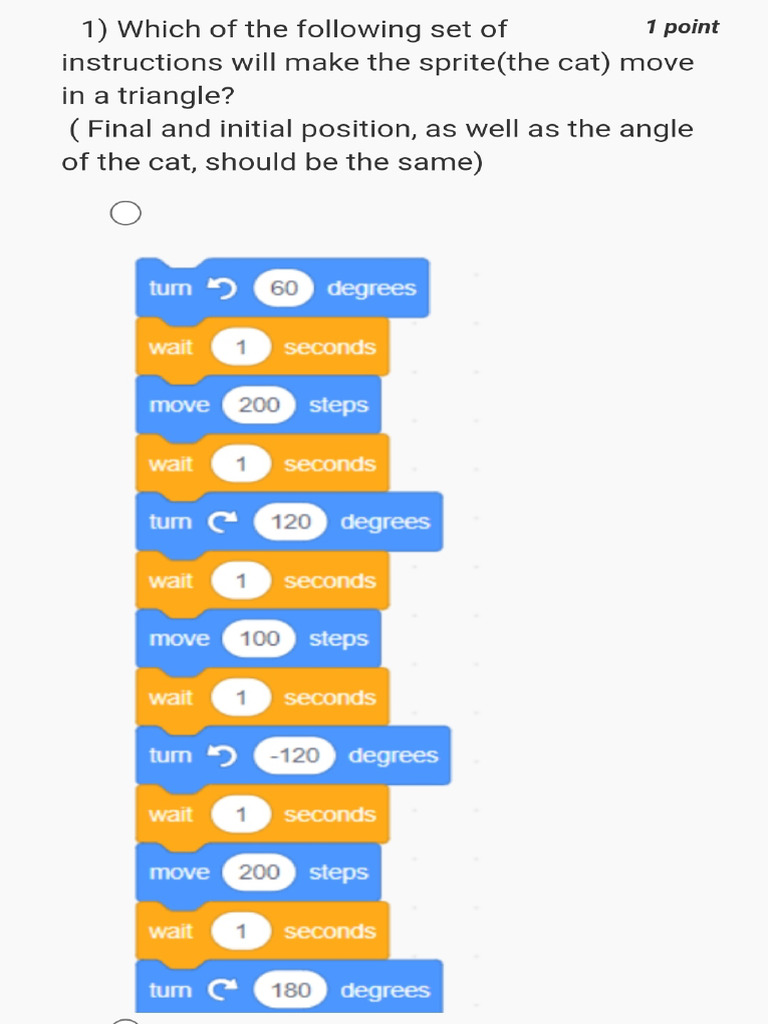Screen dimensions: 768x1024
Task: Click the counterclockwise arrow on turn 60 block
Action: coord(220,289)
